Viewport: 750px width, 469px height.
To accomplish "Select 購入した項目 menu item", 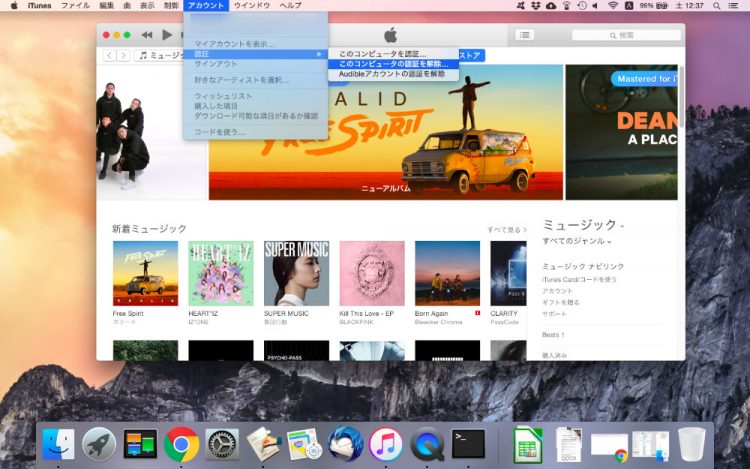I will tap(255, 106).
